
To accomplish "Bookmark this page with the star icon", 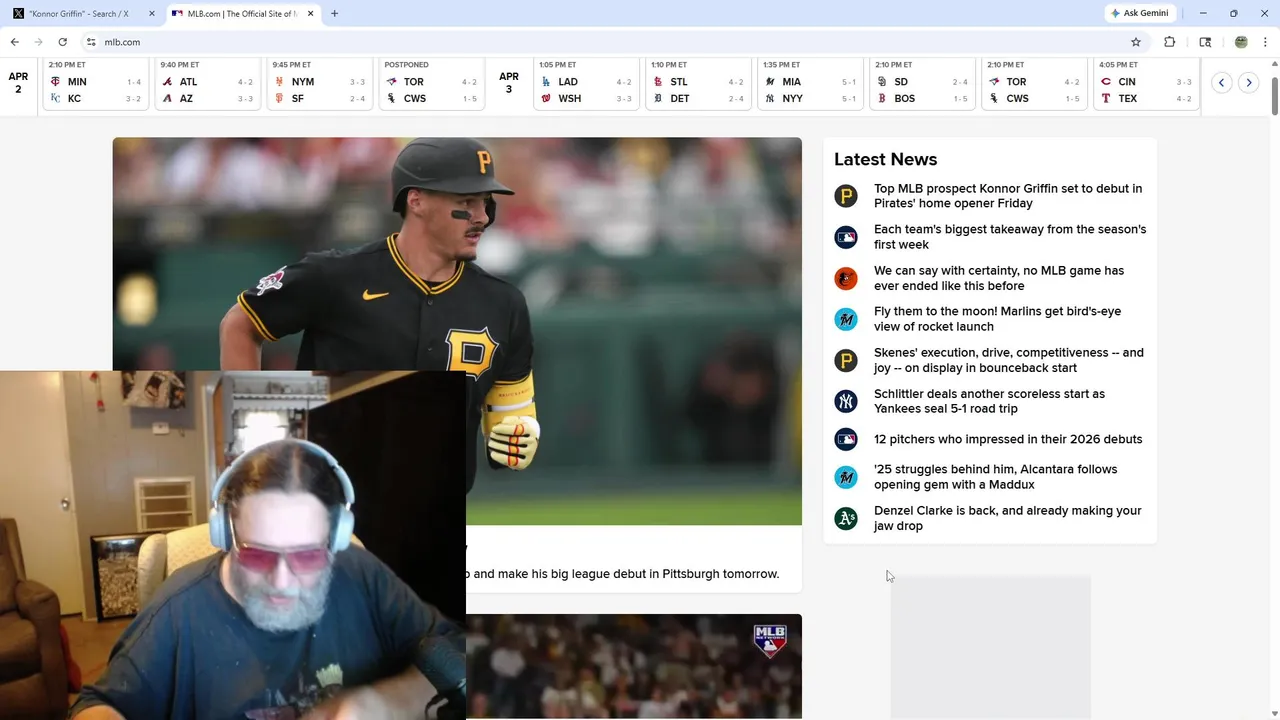I will pyautogui.click(x=1136, y=42).
